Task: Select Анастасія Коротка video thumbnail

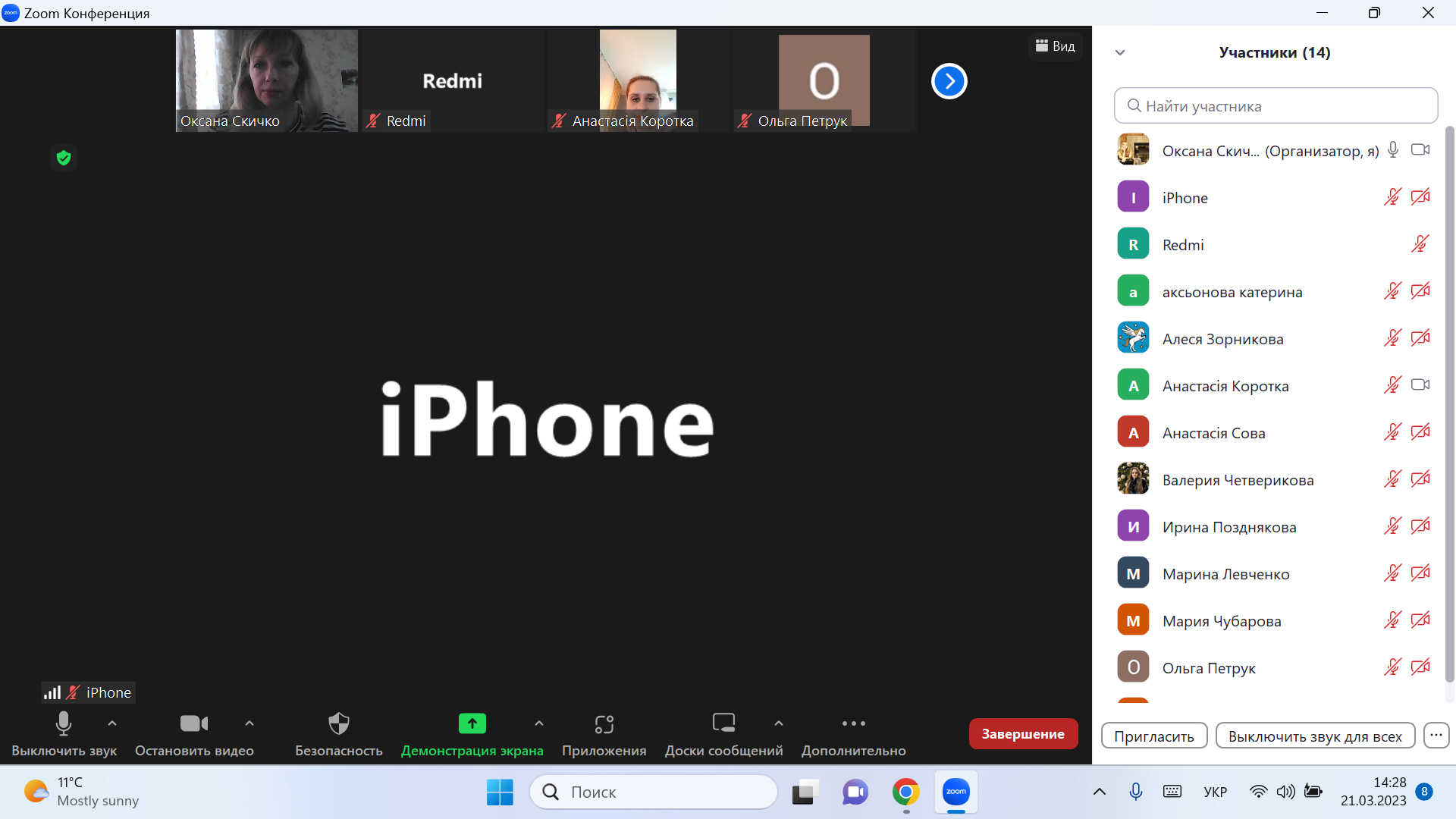Action: pyautogui.click(x=639, y=80)
